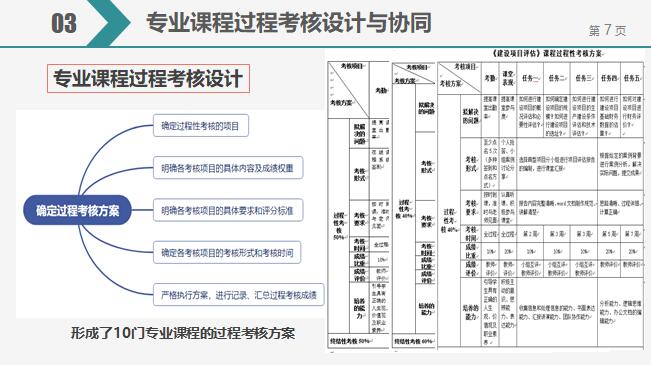Select the red-bordered heading 专业课程过程考核设计
This screenshot has height=365, width=651.
pyautogui.click(x=148, y=78)
